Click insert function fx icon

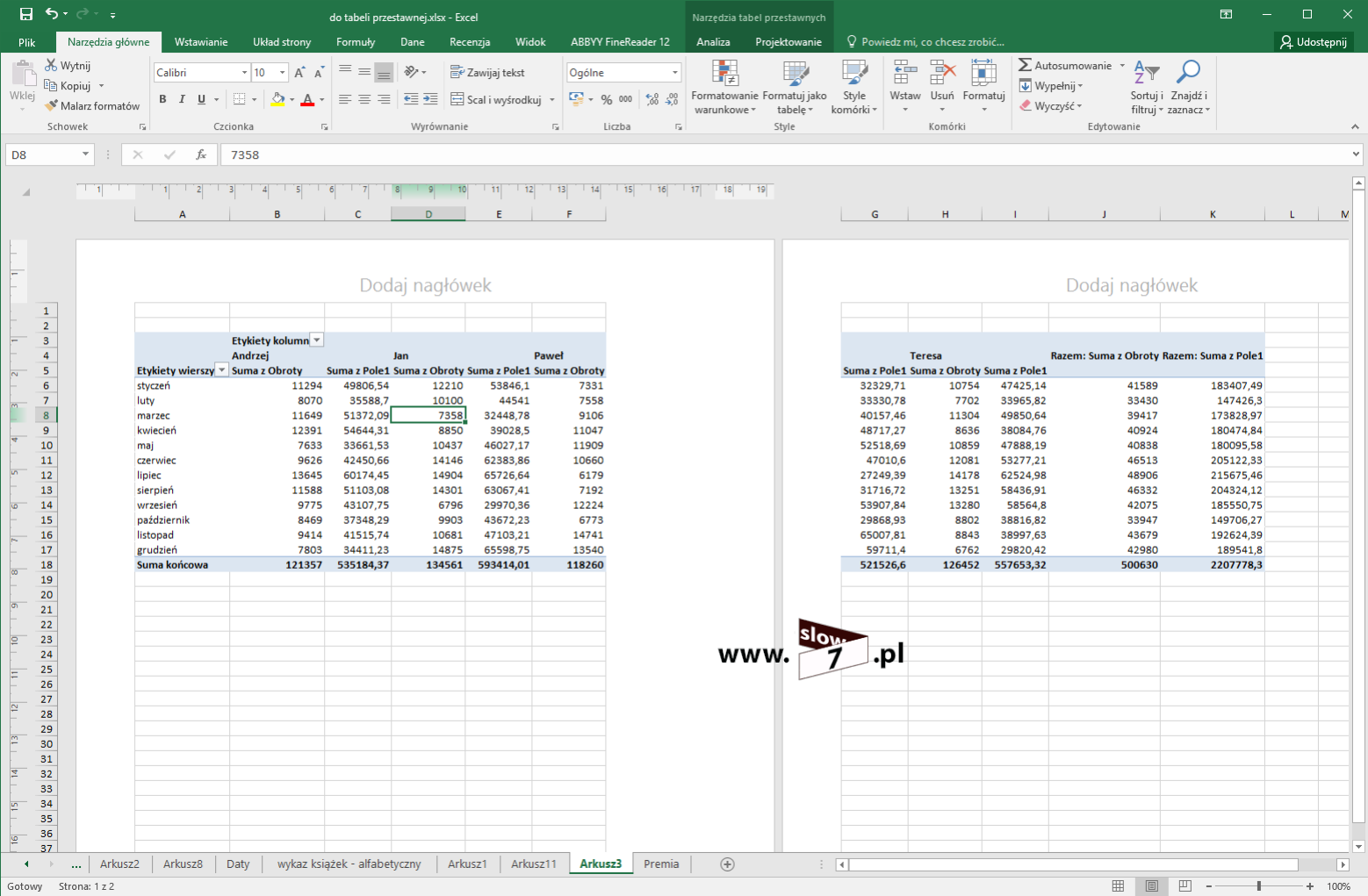(201, 154)
